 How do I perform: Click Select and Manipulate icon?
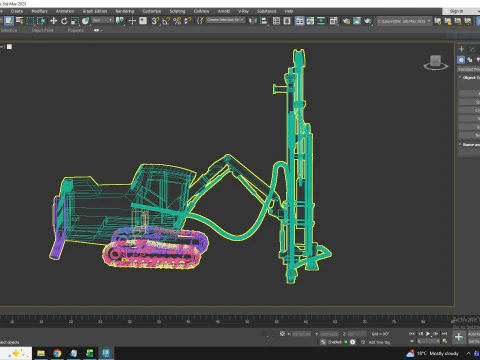point(132,21)
